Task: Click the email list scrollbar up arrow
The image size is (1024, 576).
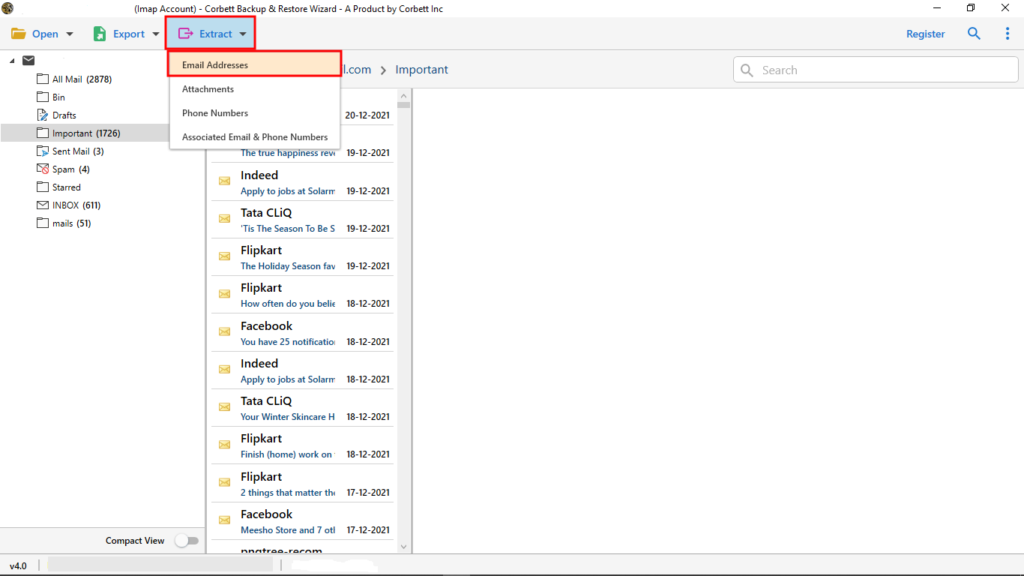Action: pyautogui.click(x=404, y=96)
